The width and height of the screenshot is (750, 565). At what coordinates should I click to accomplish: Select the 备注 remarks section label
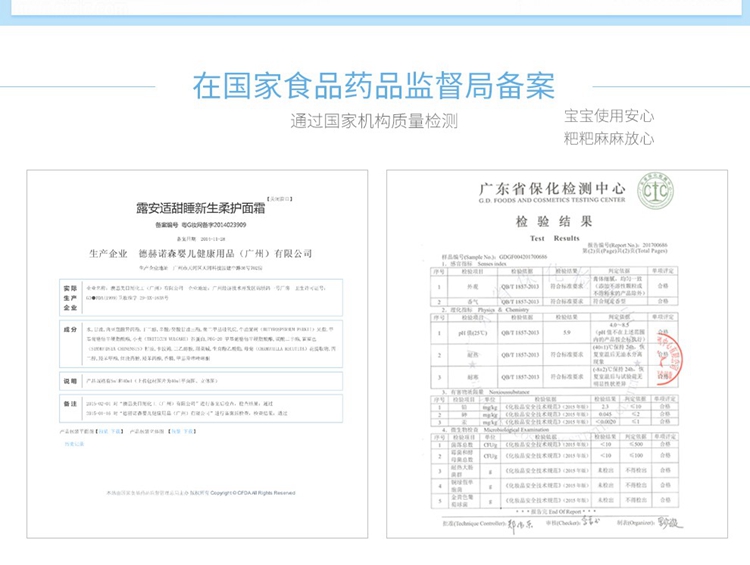70,403
